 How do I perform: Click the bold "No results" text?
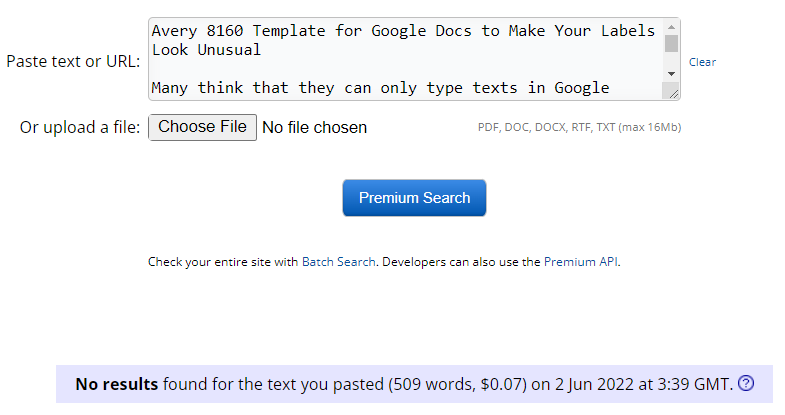click(117, 383)
